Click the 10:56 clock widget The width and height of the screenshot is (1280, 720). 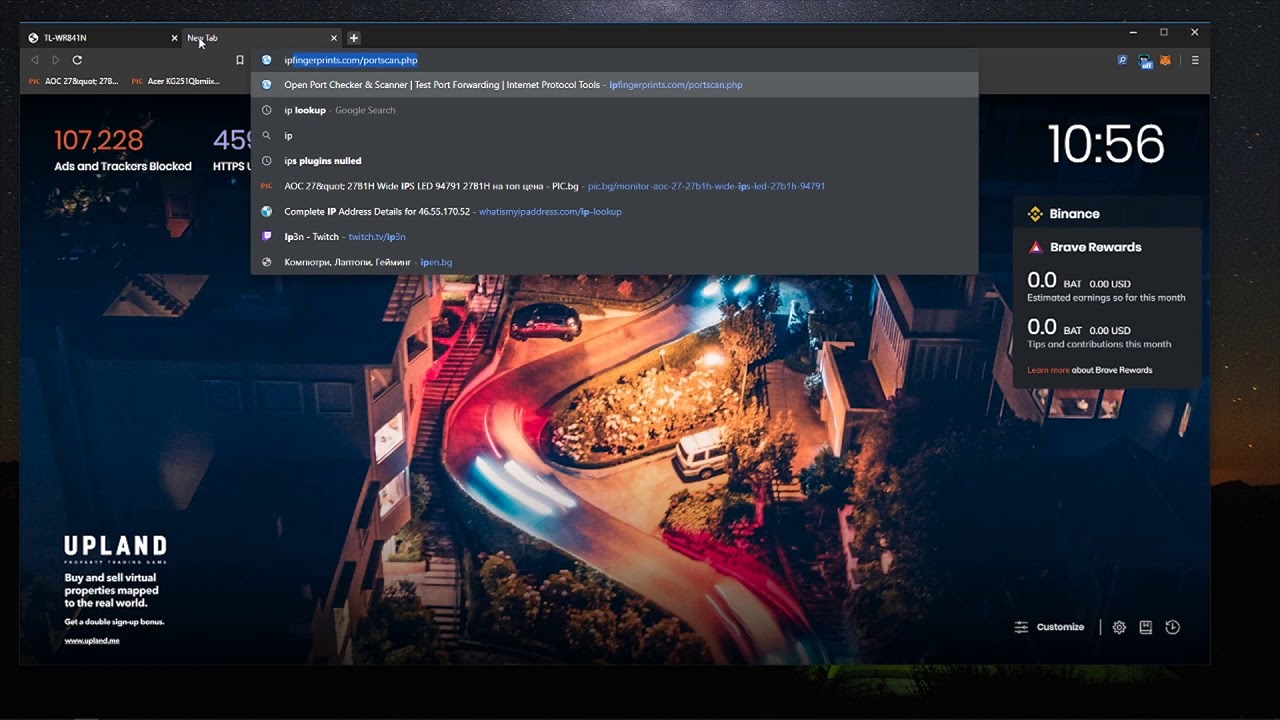click(x=1106, y=145)
